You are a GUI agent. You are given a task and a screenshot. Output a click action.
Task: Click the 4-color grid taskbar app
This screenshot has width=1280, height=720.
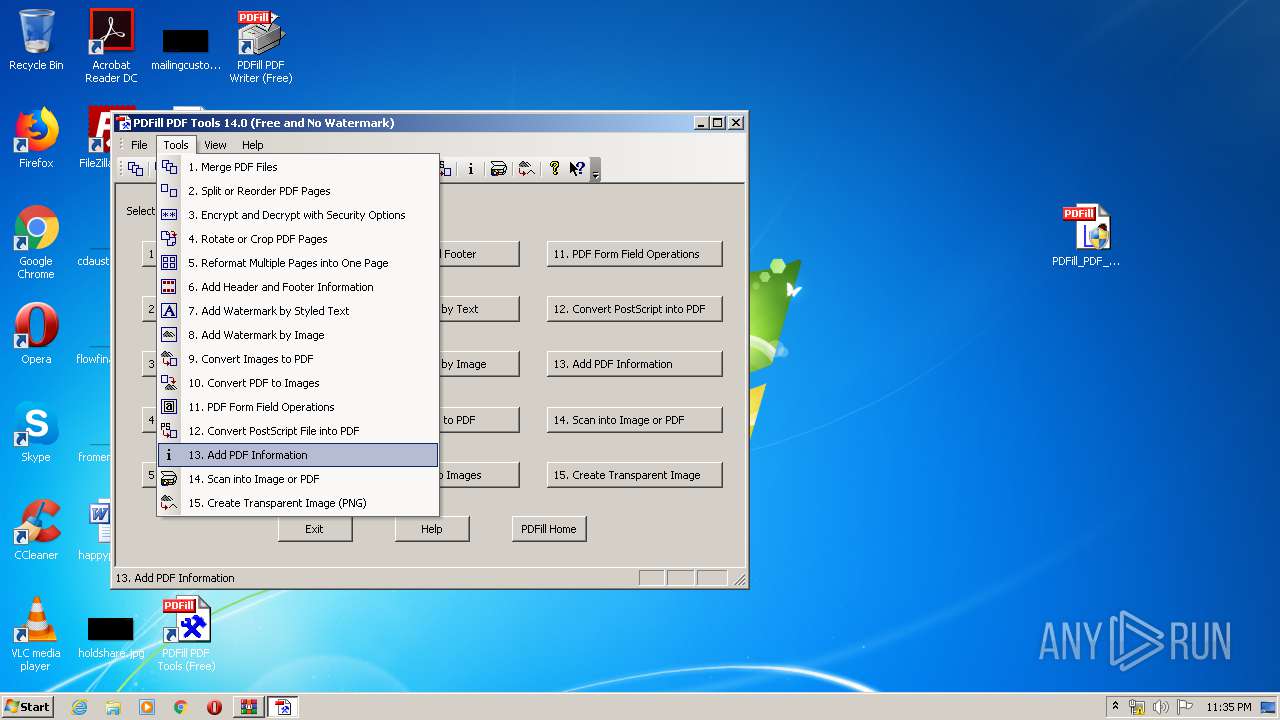coord(248,707)
